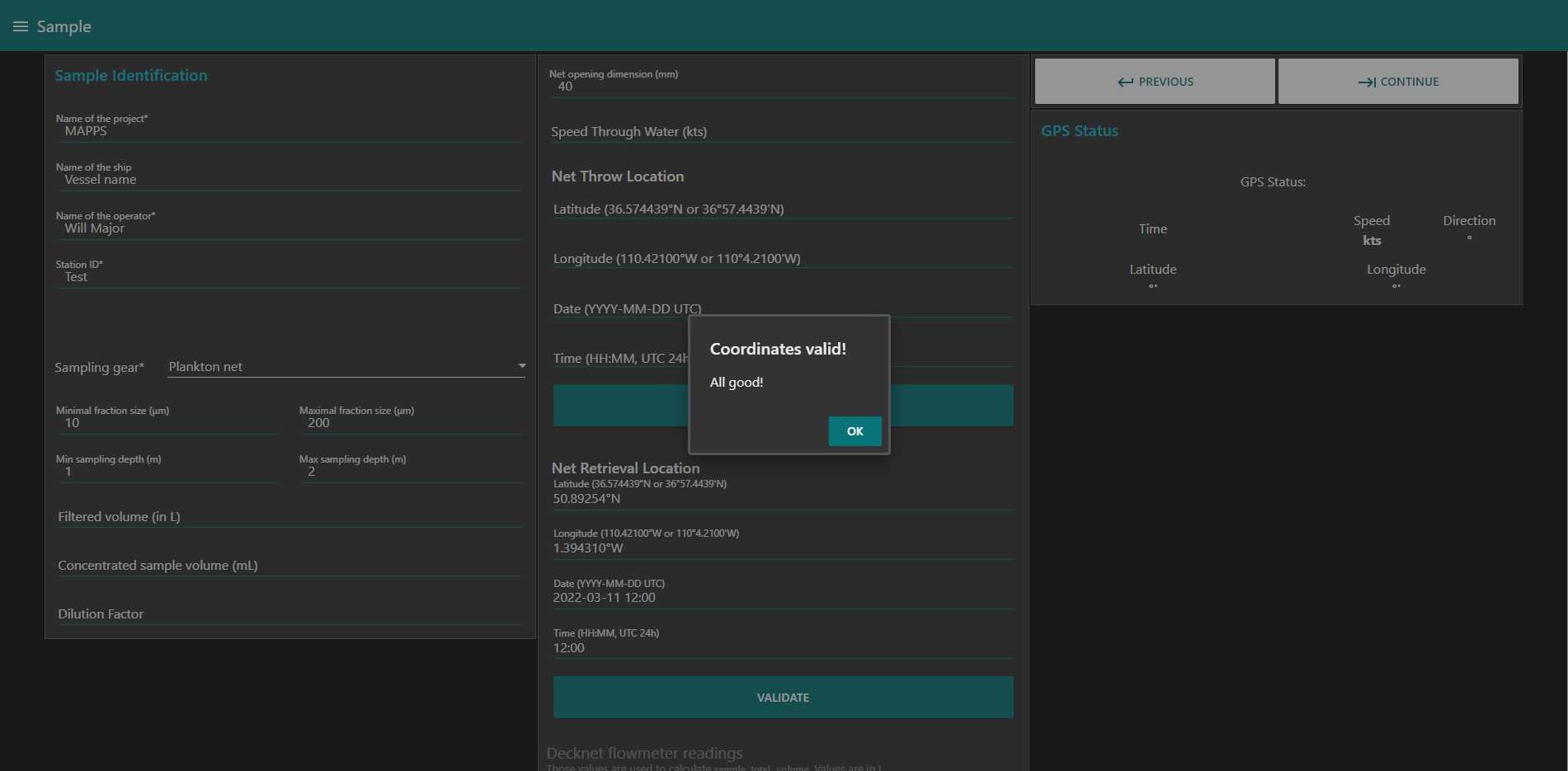Go back with the PREVIOUS button

click(x=1154, y=82)
